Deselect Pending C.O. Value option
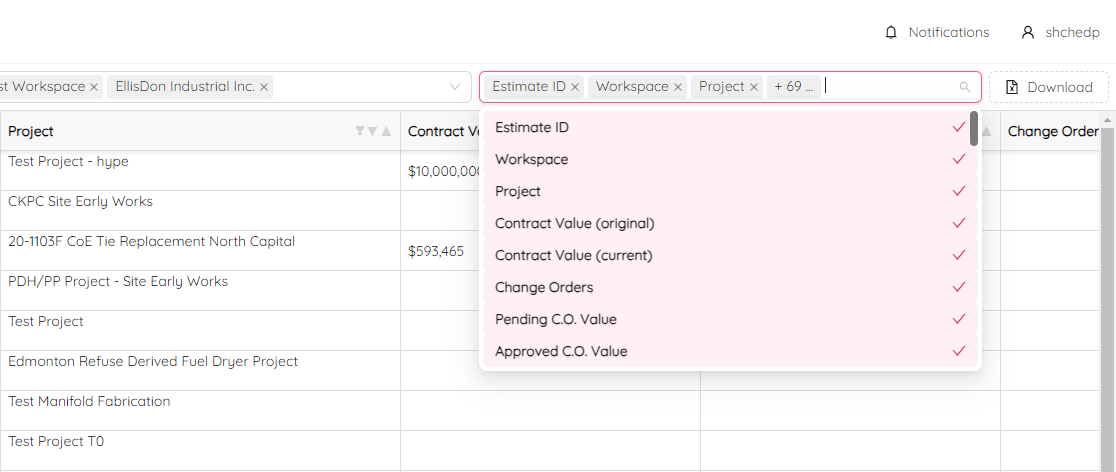1116x472 pixels. pos(730,319)
